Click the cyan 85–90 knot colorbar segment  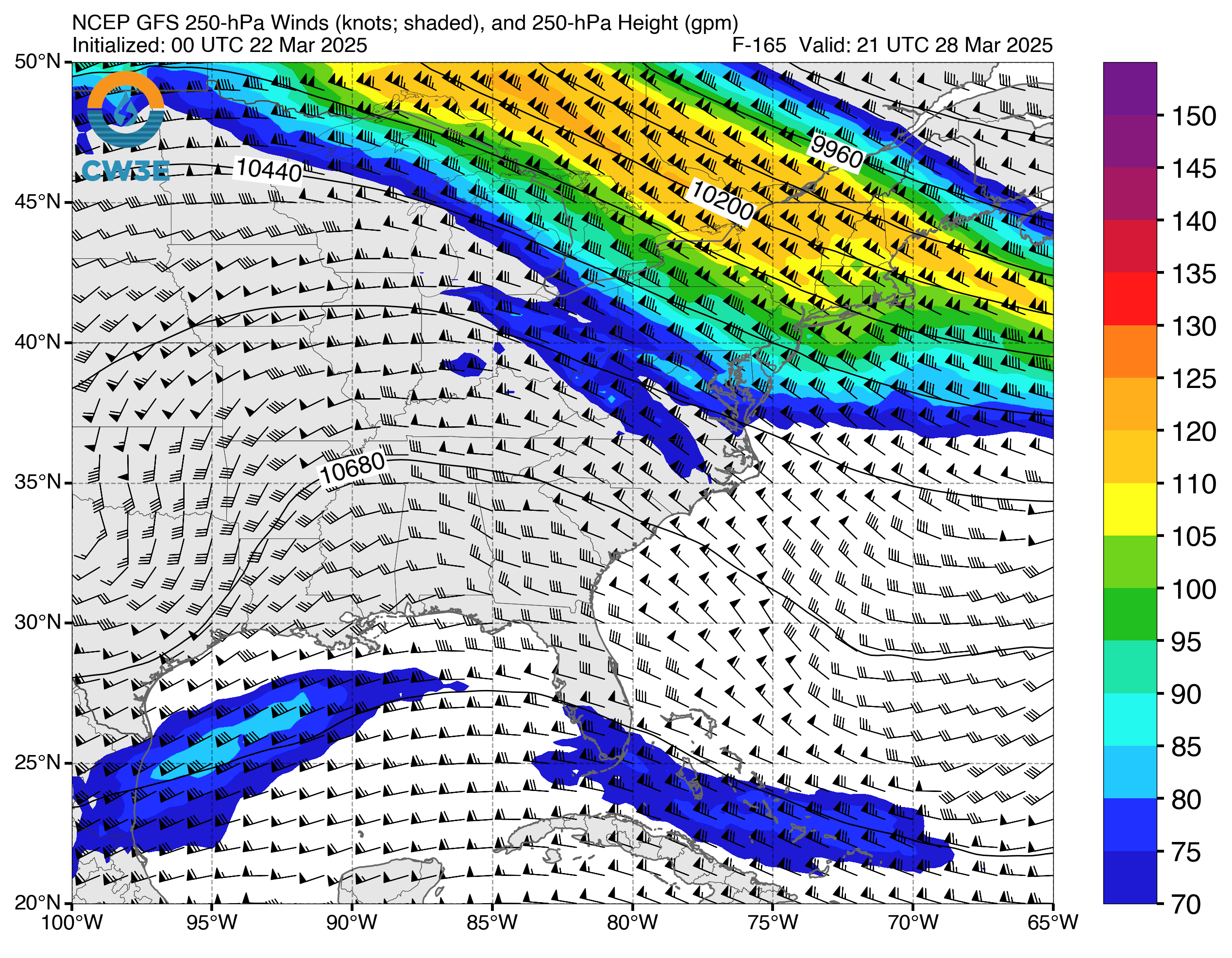click(x=1130, y=719)
